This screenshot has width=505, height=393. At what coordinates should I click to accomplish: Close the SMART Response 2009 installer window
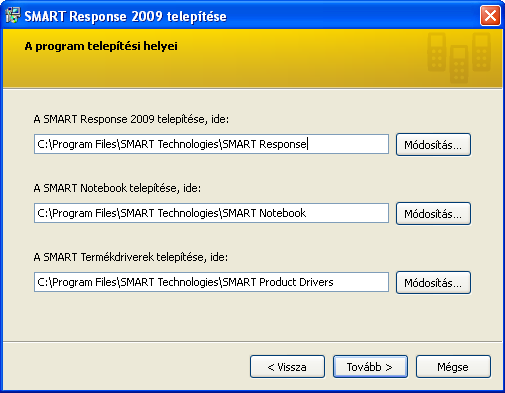point(490,16)
